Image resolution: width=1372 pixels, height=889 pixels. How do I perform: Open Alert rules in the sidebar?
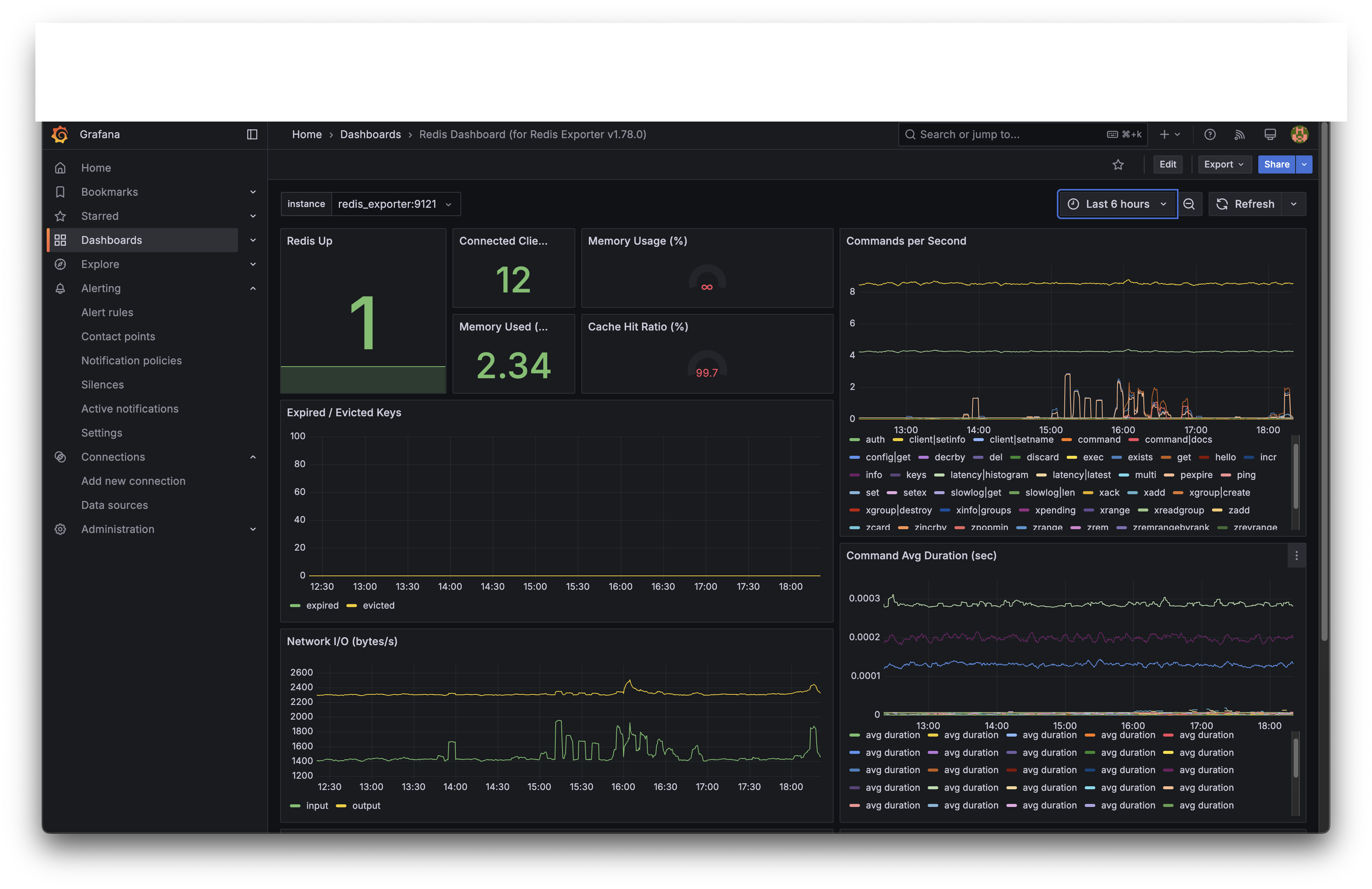coord(107,312)
